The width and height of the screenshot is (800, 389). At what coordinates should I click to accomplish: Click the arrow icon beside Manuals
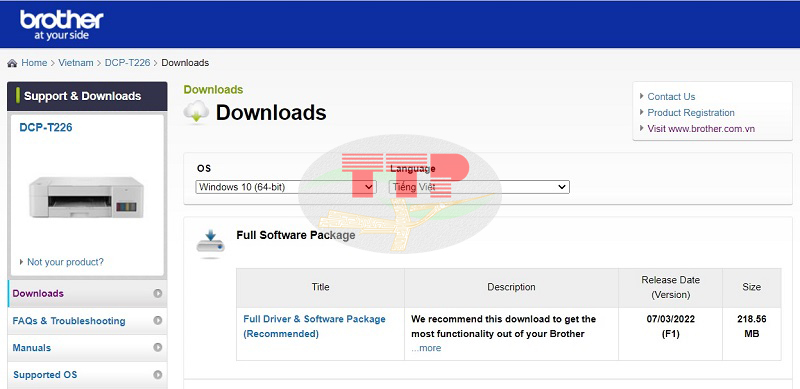click(158, 348)
